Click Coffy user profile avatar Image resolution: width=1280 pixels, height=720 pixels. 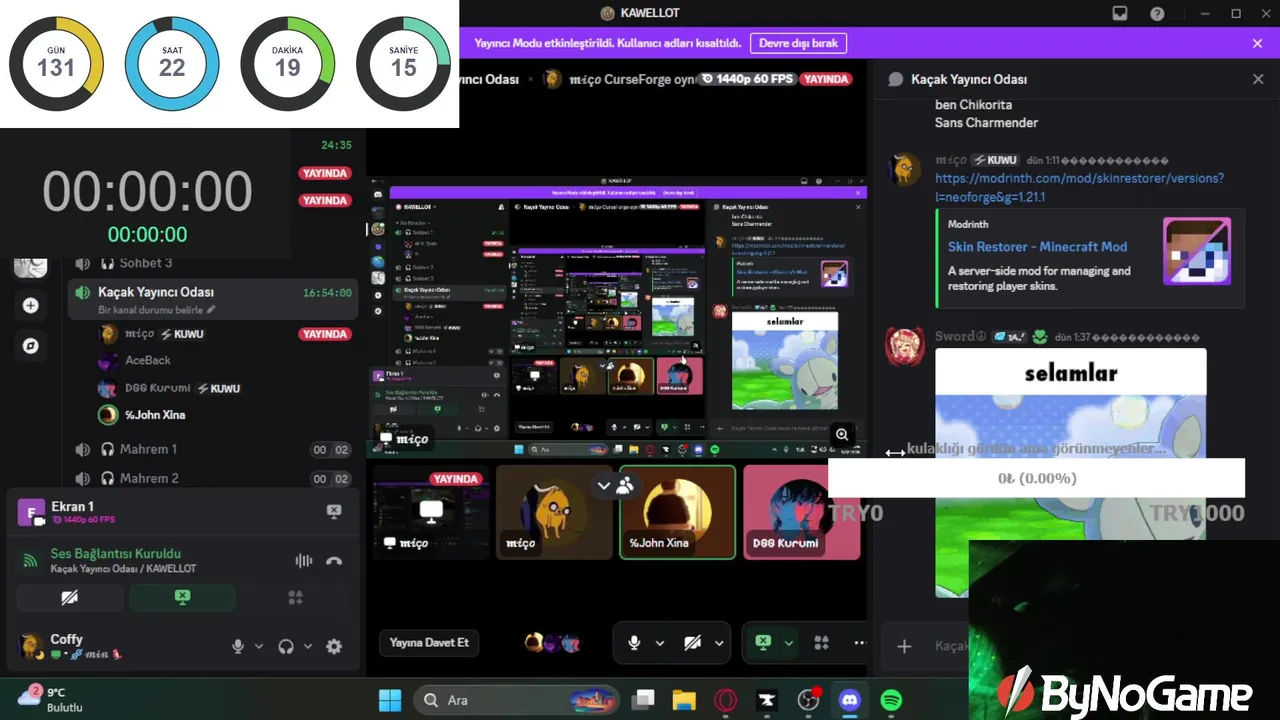pos(31,645)
